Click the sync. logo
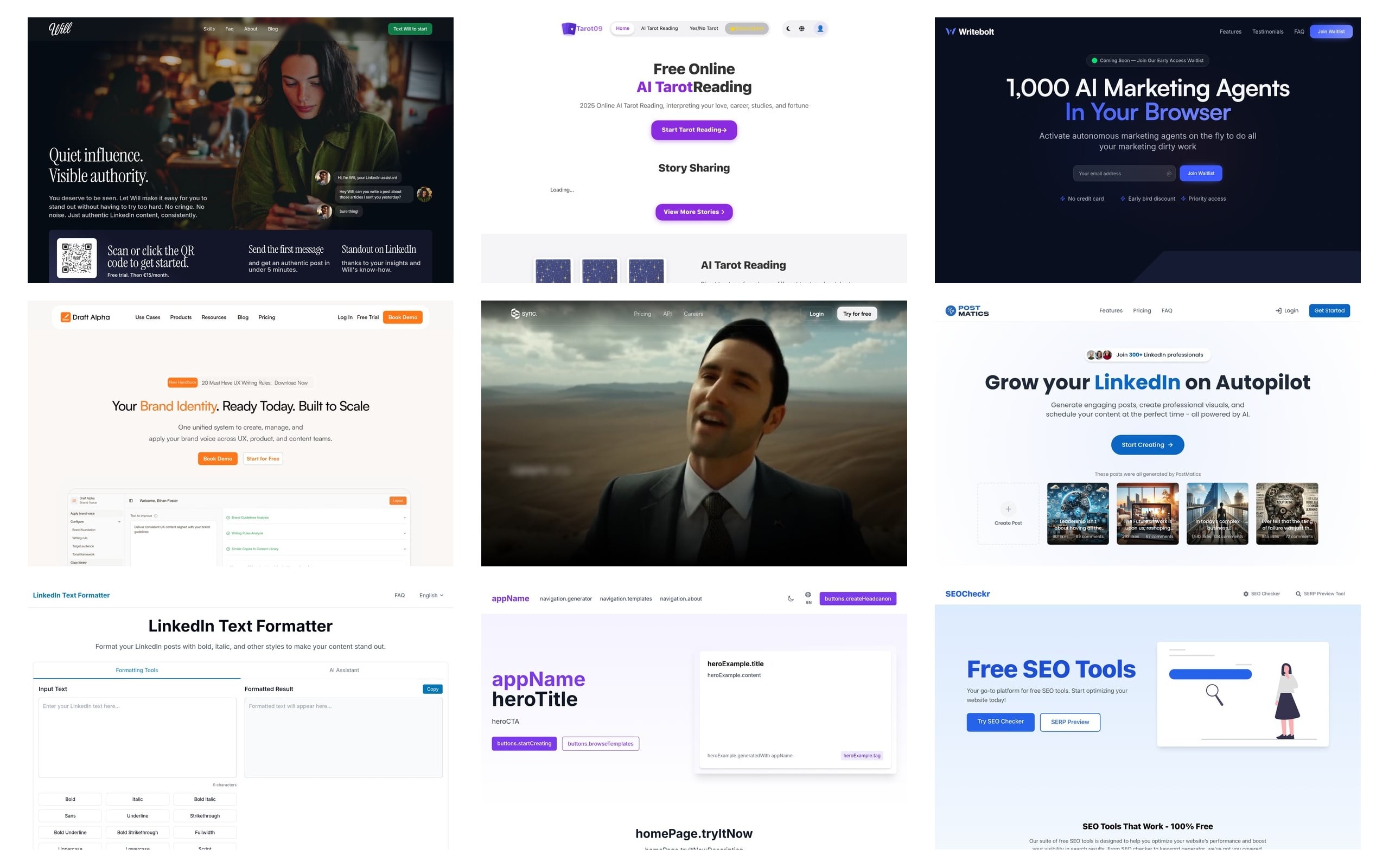Viewport: 1389px width, 868px height. pyautogui.click(x=524, y=314)
